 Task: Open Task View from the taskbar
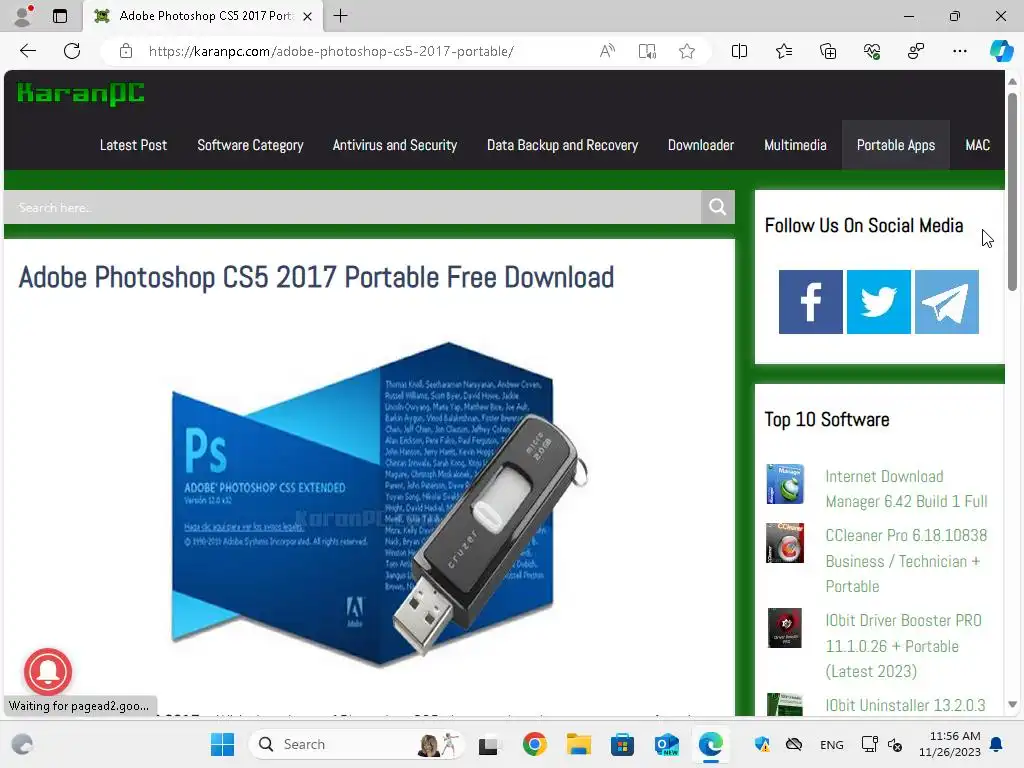tap(488, 745)
